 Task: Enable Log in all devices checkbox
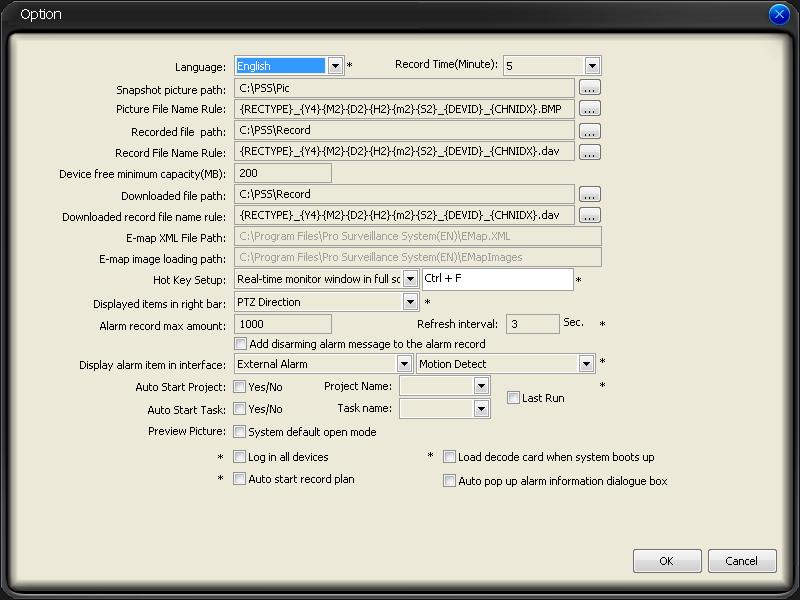tap(240, 457)
